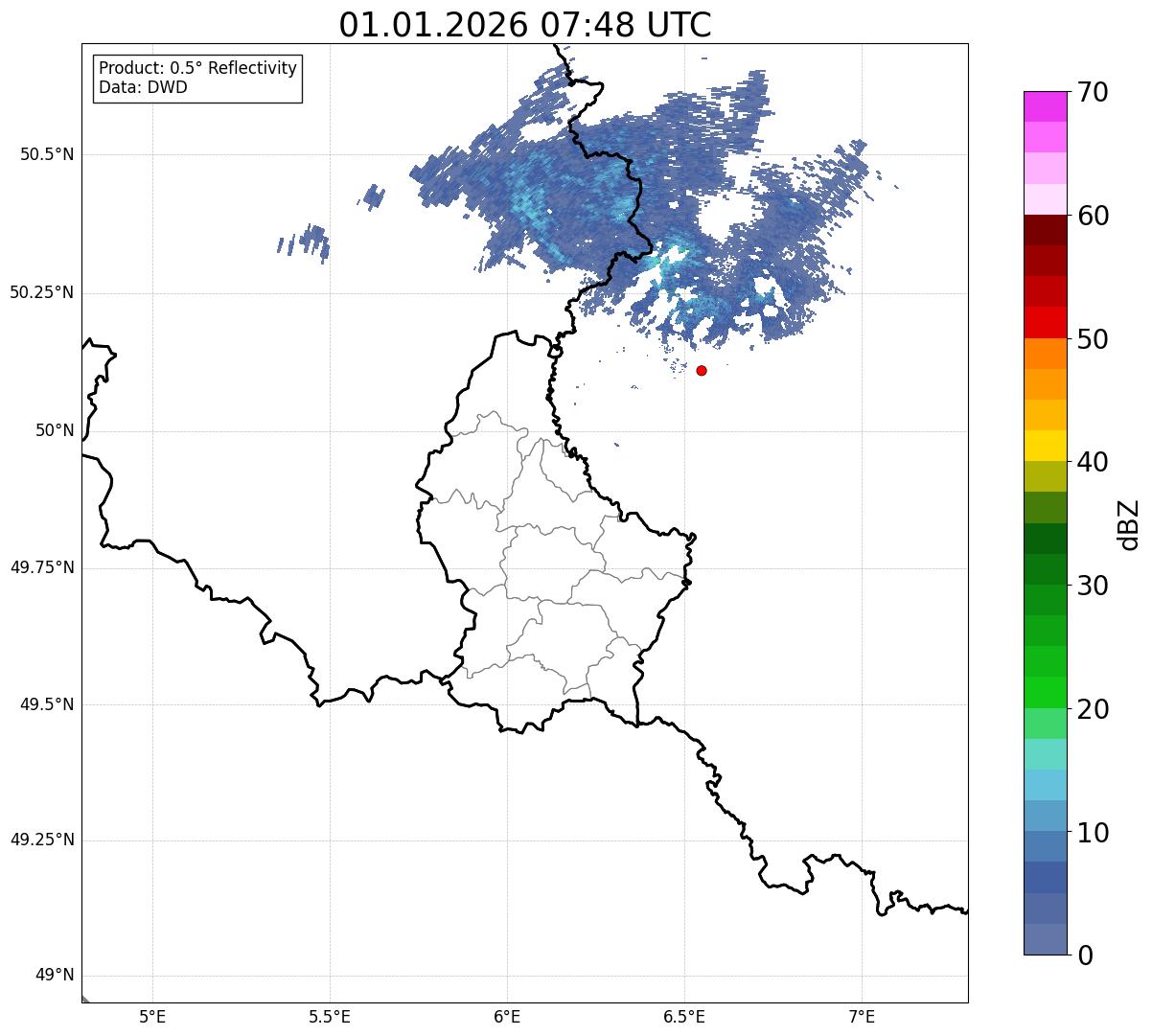Click the orange swatch just above the 50 tick

[1046, 354]
